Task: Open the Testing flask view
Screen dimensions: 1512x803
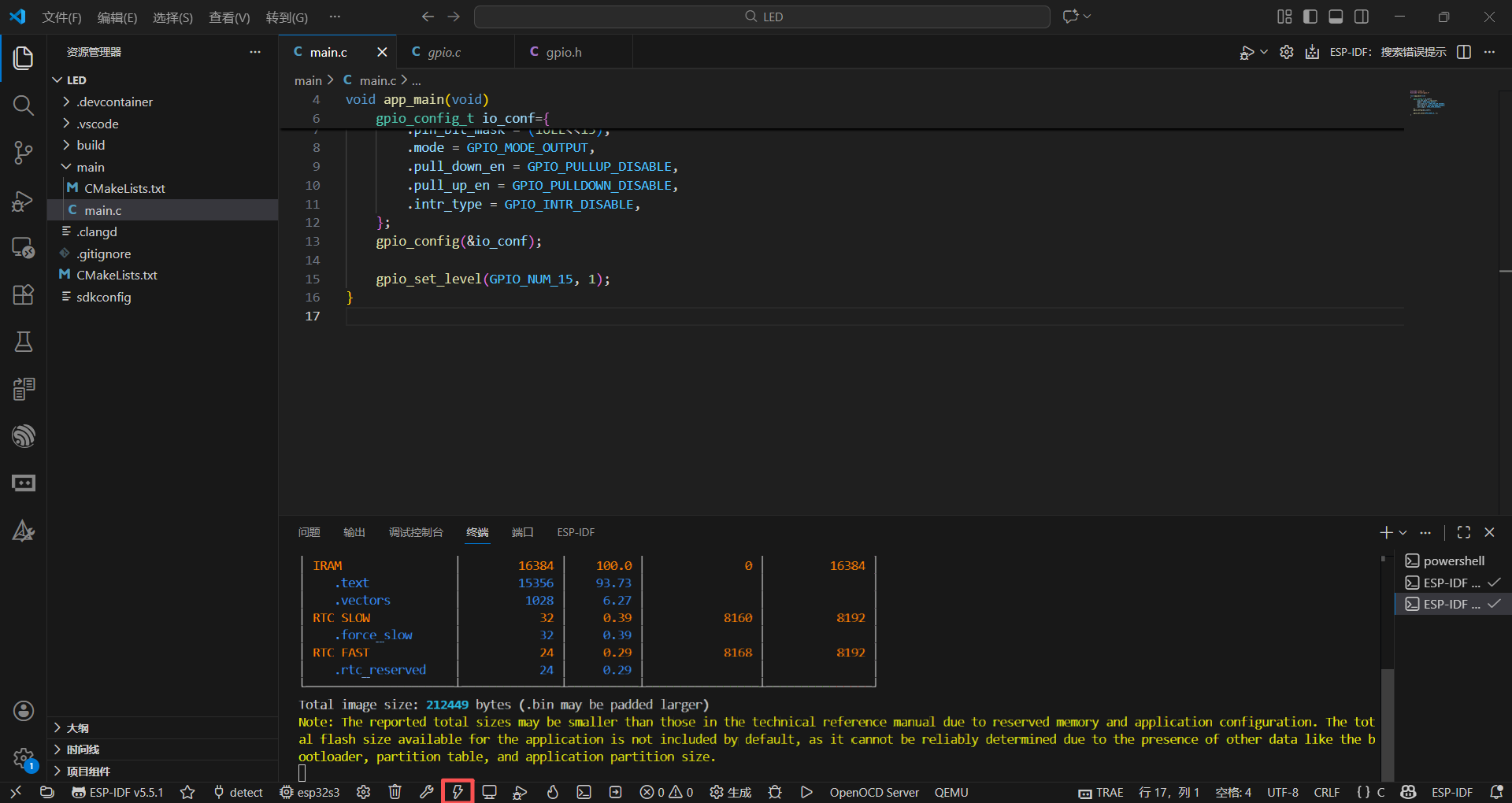Action: click(23, 342)
